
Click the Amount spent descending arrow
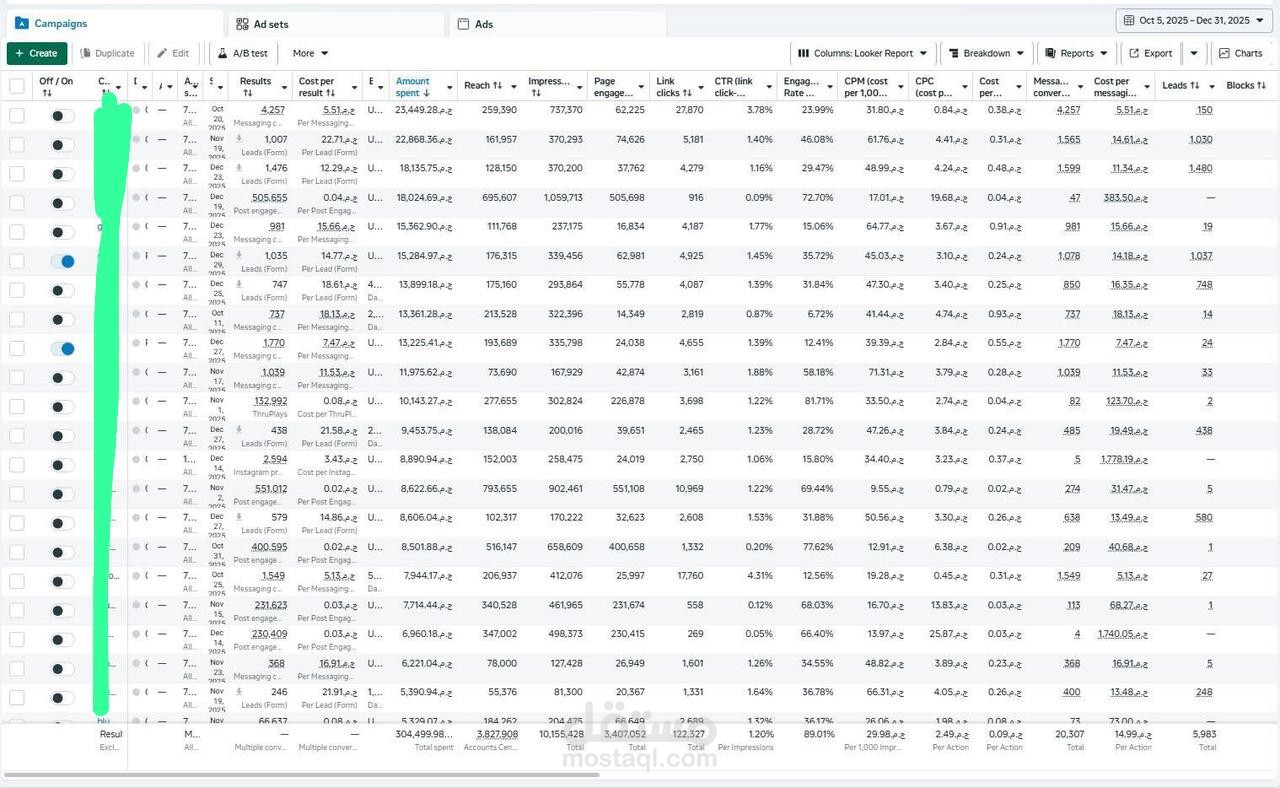click(426, 93)
